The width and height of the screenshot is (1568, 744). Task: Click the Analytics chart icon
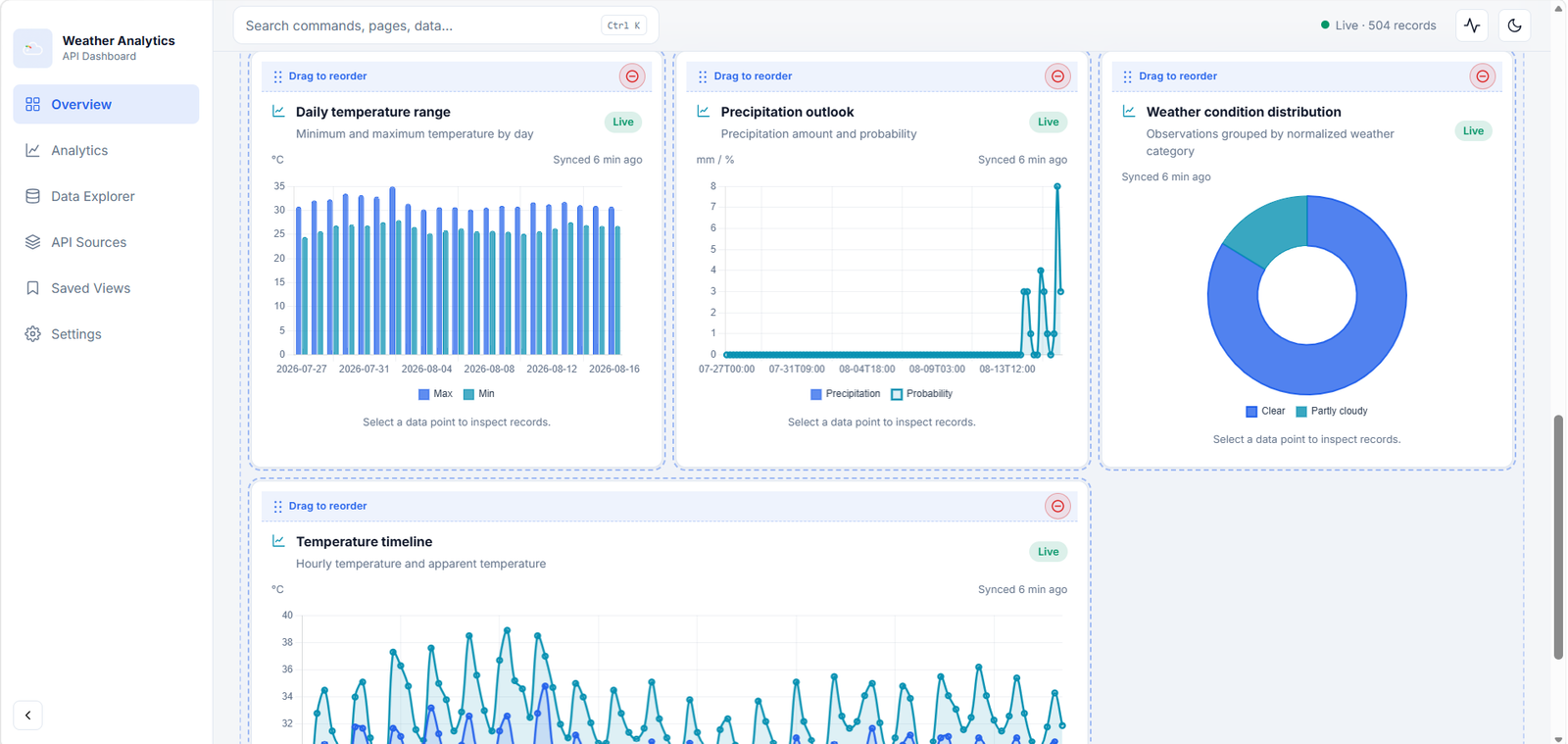pos(32,150)
